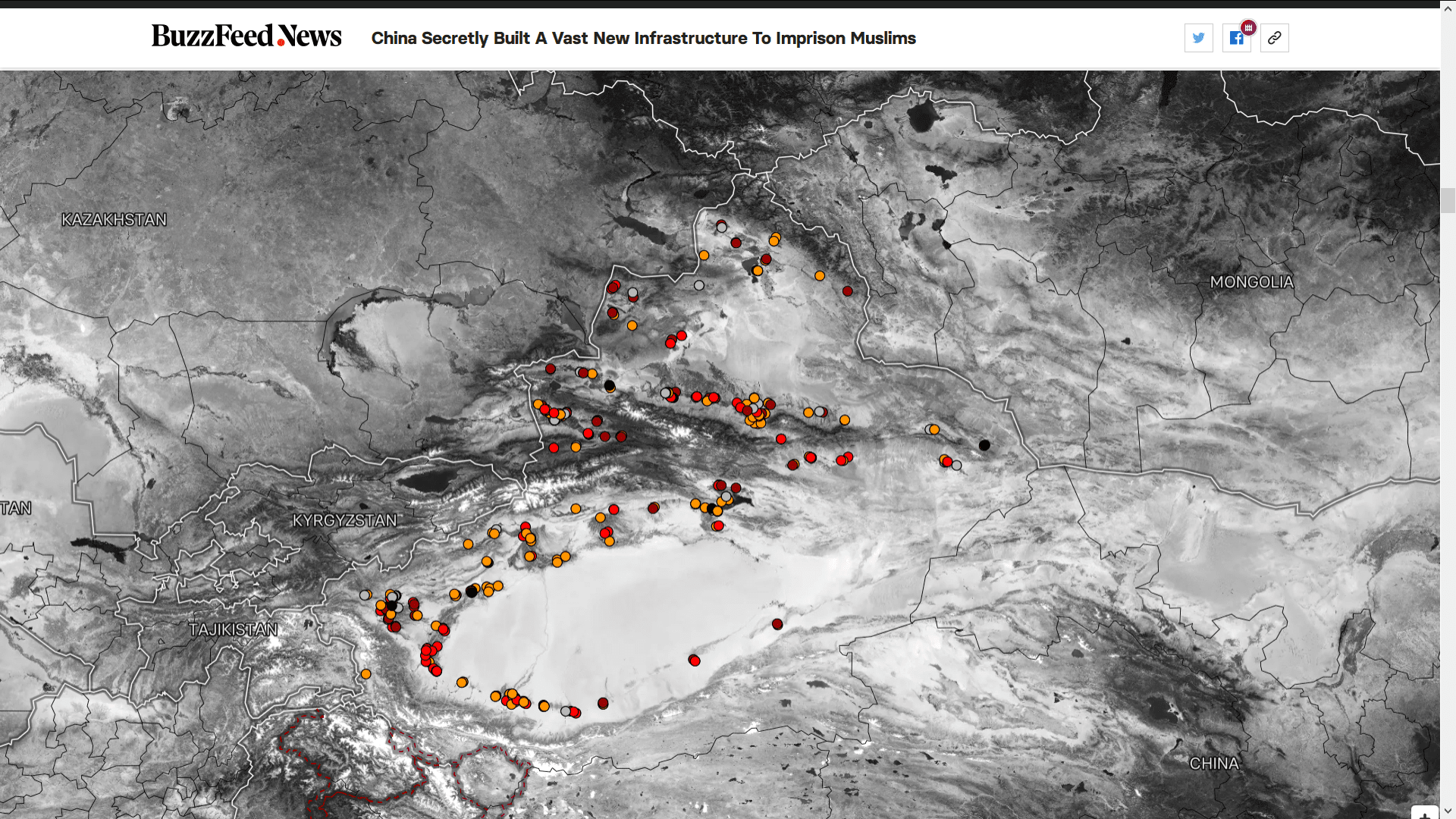The image size is (1456, 819).
Task: Open BuzzFeed News homepage via logo
Action: (x=246, y=36)
